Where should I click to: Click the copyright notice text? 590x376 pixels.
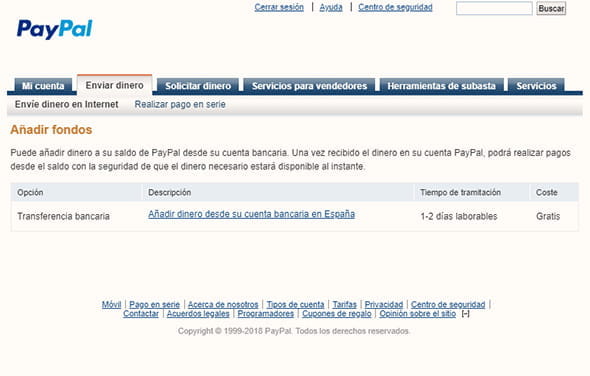[x=293, y=331]
